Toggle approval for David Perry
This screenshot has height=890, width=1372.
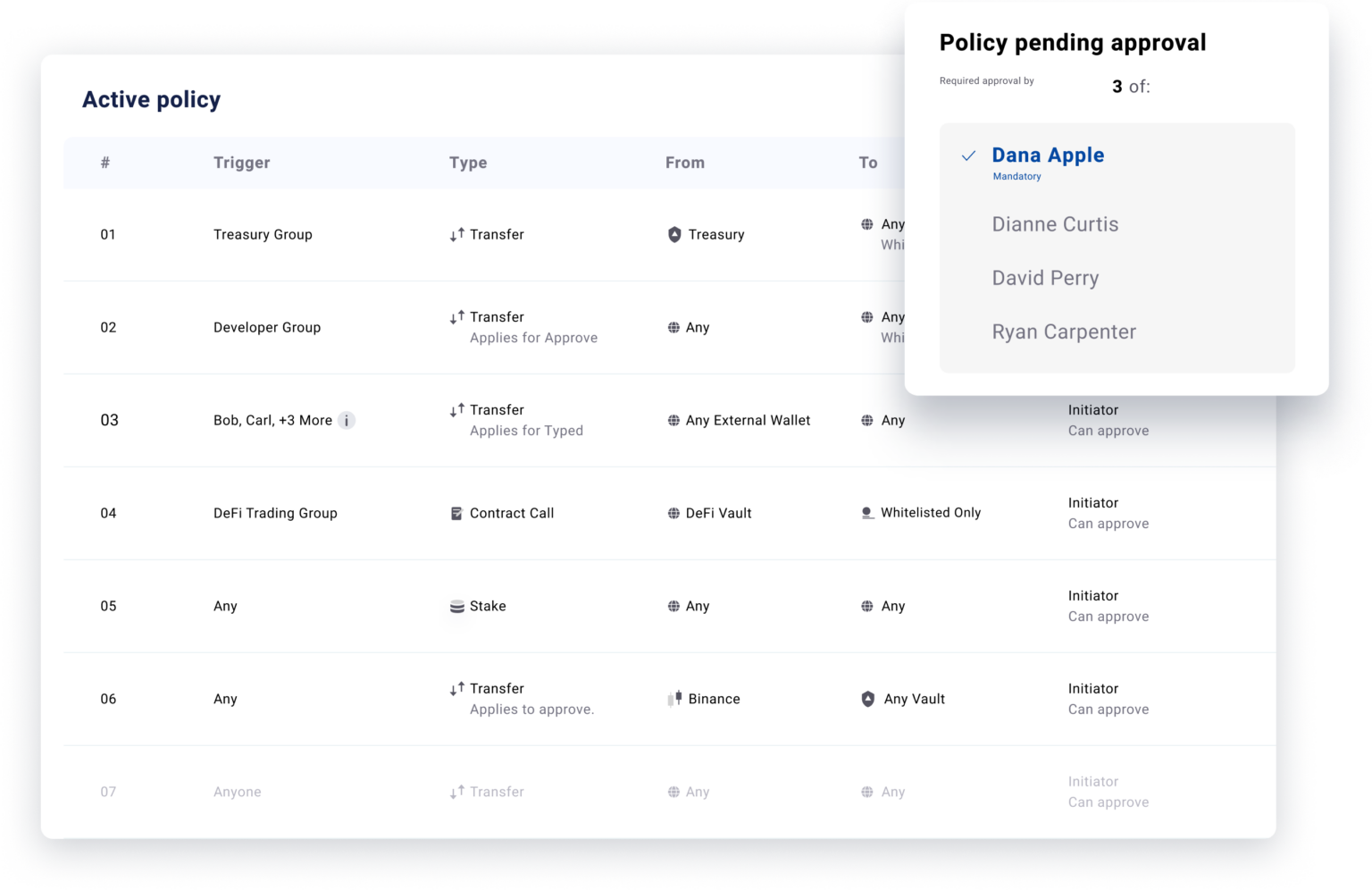coord(1045,278)
